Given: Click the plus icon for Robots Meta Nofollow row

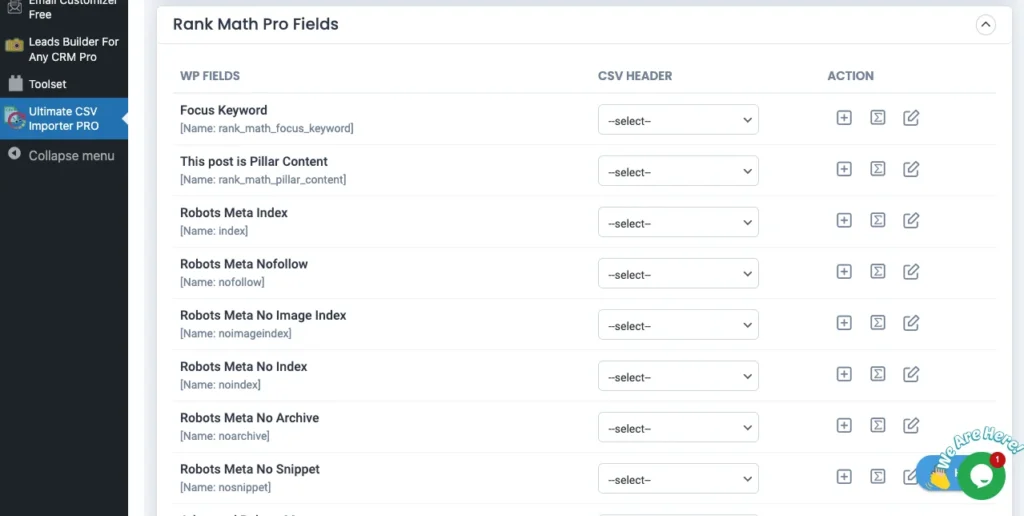Looking at the screenshot, I should click(x=844, y=271).
